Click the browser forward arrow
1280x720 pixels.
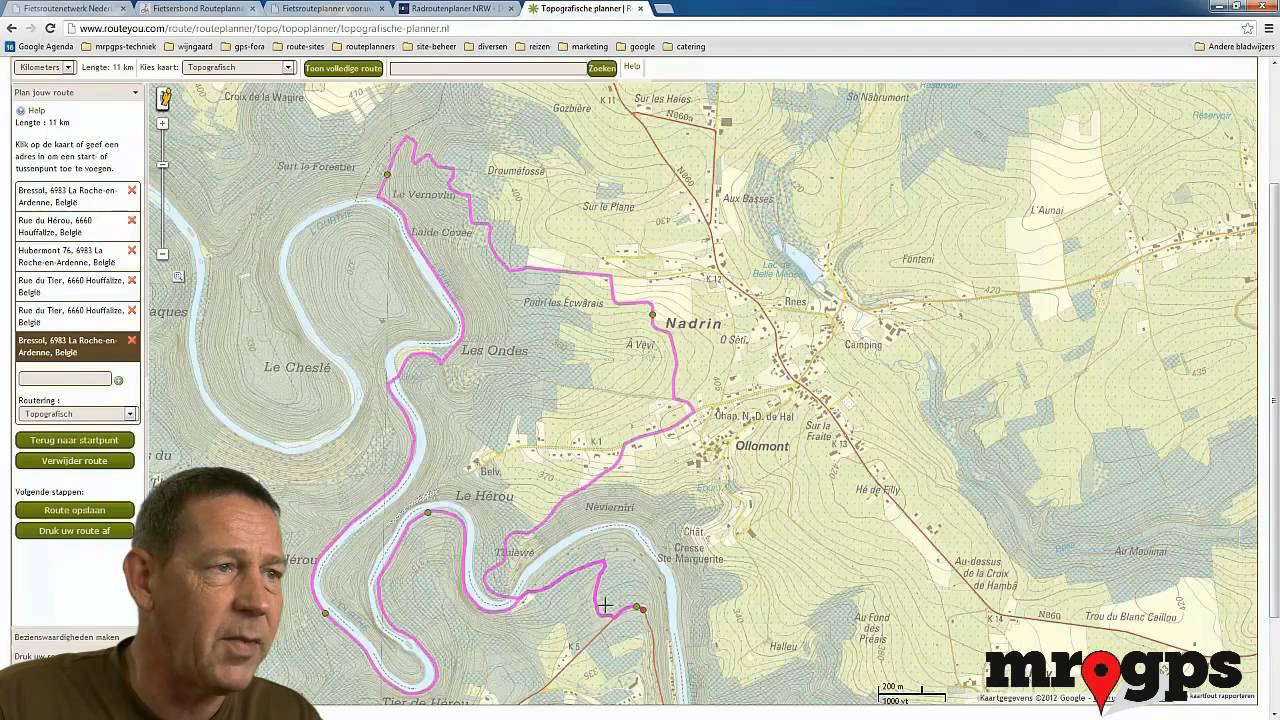[x=31, y=29]
